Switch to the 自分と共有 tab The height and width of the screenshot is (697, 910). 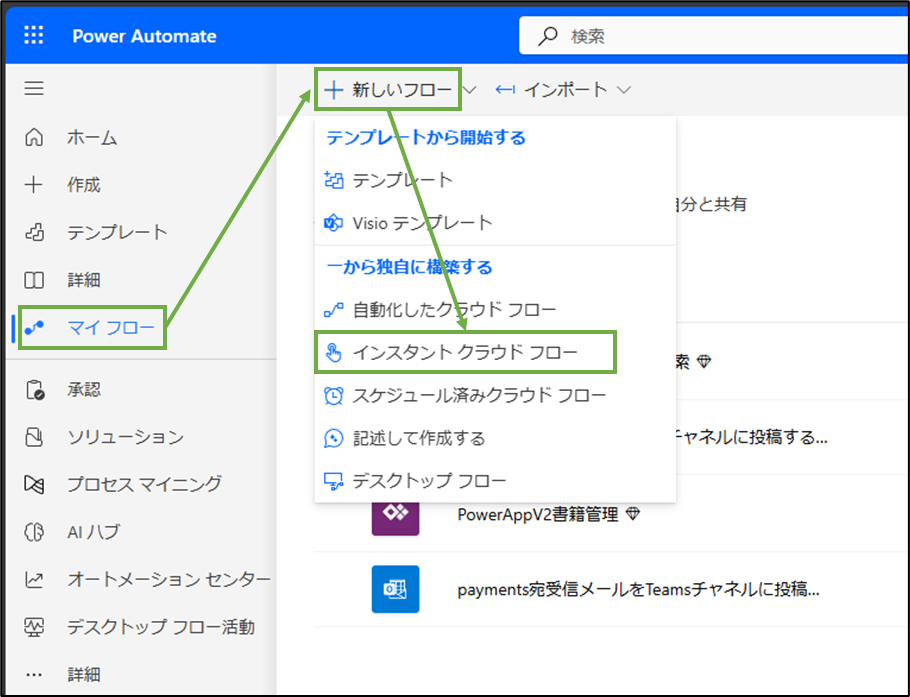tap(712, 204)
